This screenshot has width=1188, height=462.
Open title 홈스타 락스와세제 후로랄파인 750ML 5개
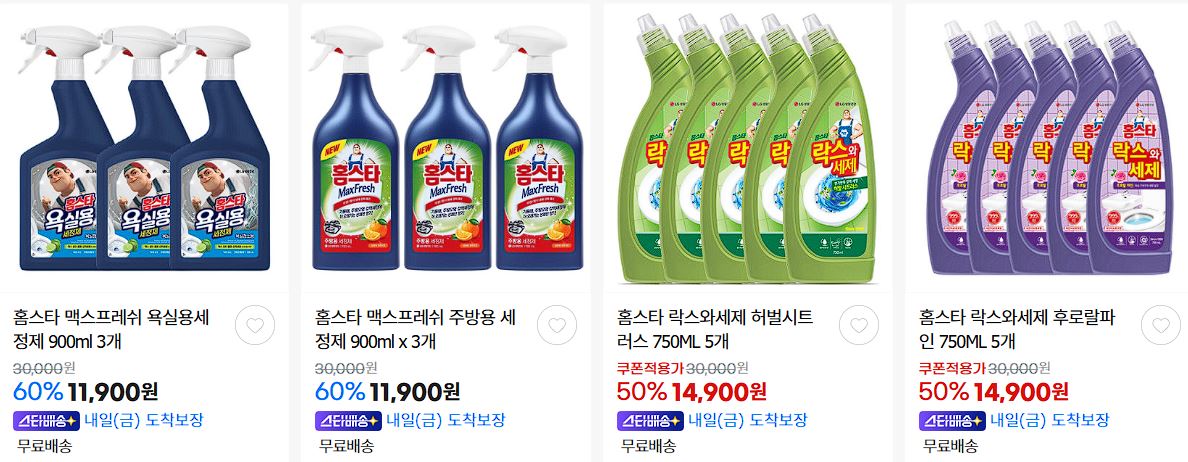[x=1018, y=329]
